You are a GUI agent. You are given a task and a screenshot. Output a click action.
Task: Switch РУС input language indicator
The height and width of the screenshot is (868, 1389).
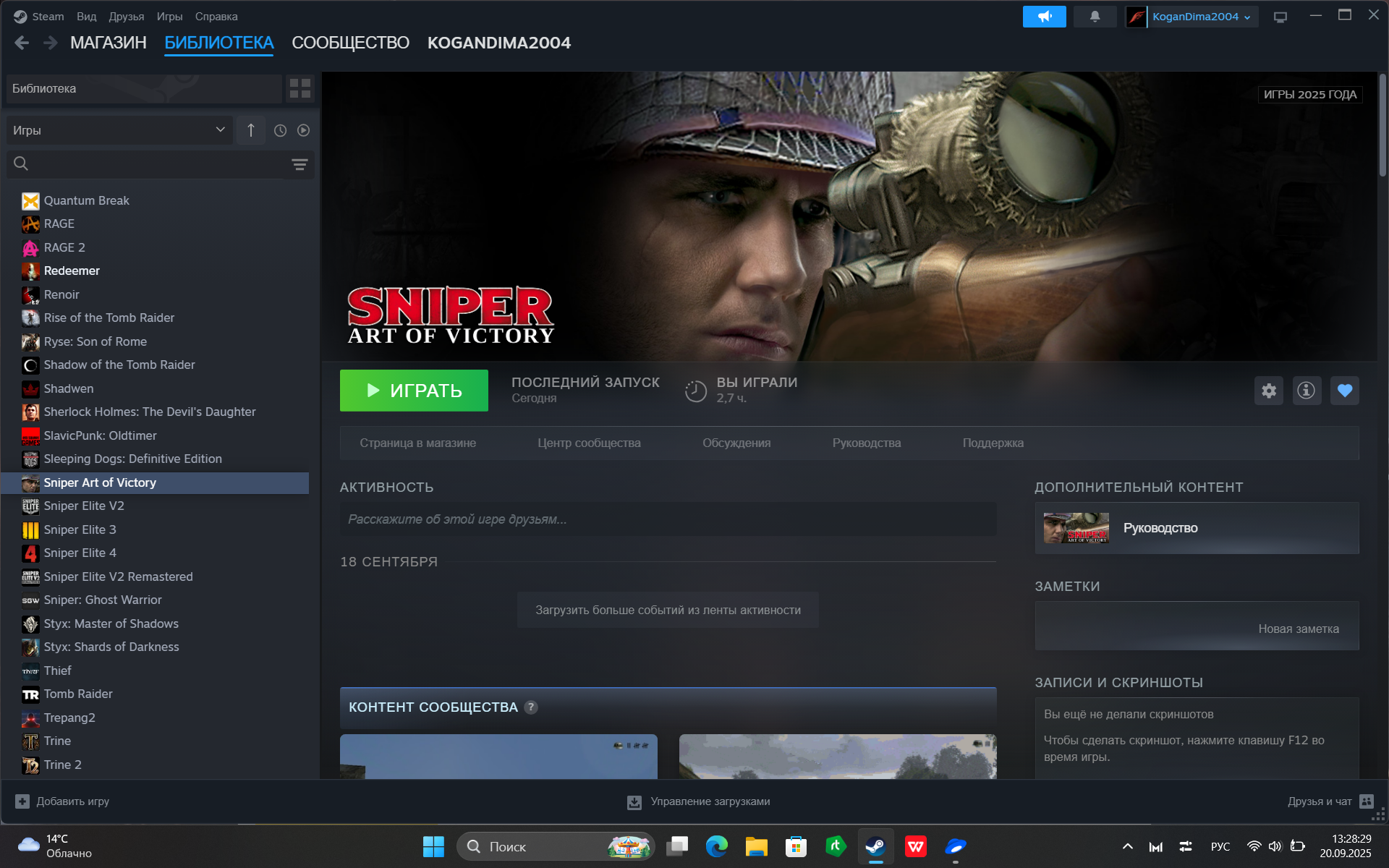pos(1220,846)
